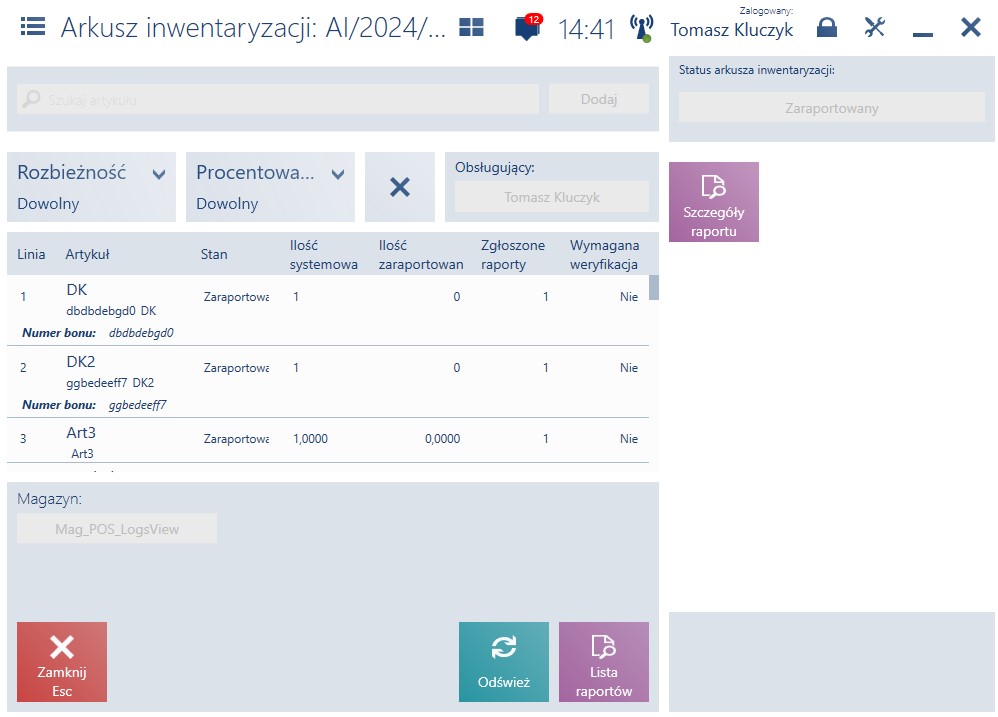Click the Dodaj button

[x=599, y=99]
